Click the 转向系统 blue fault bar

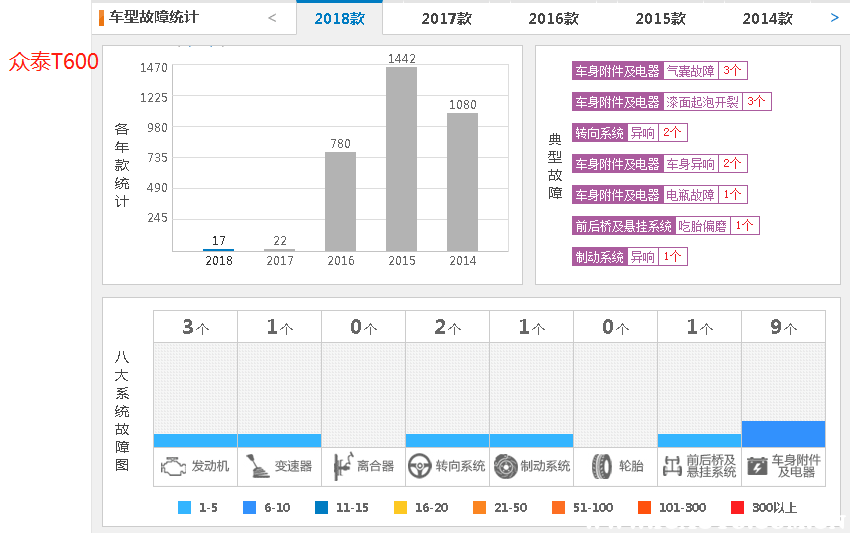pos(447,440)
